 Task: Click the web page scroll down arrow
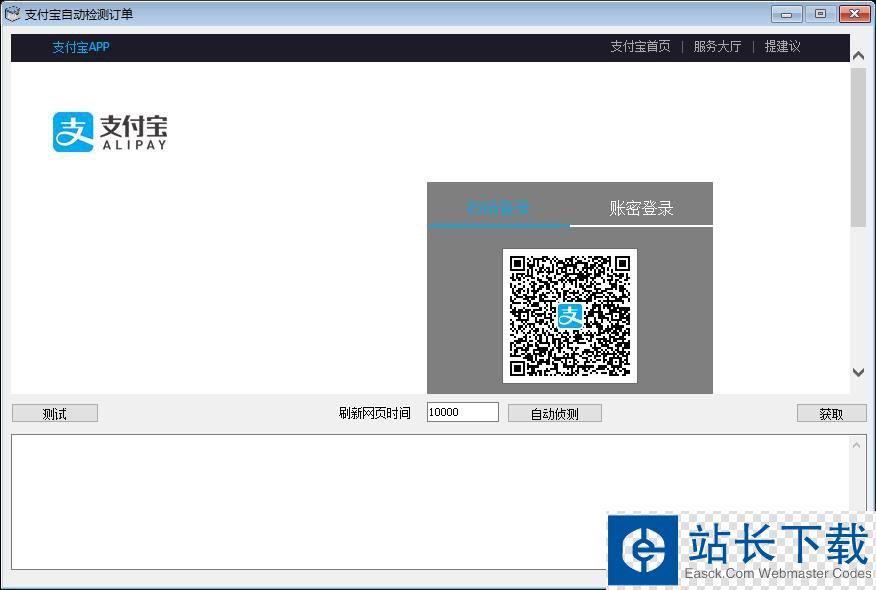pyautogui.click(x=859, y=372)
